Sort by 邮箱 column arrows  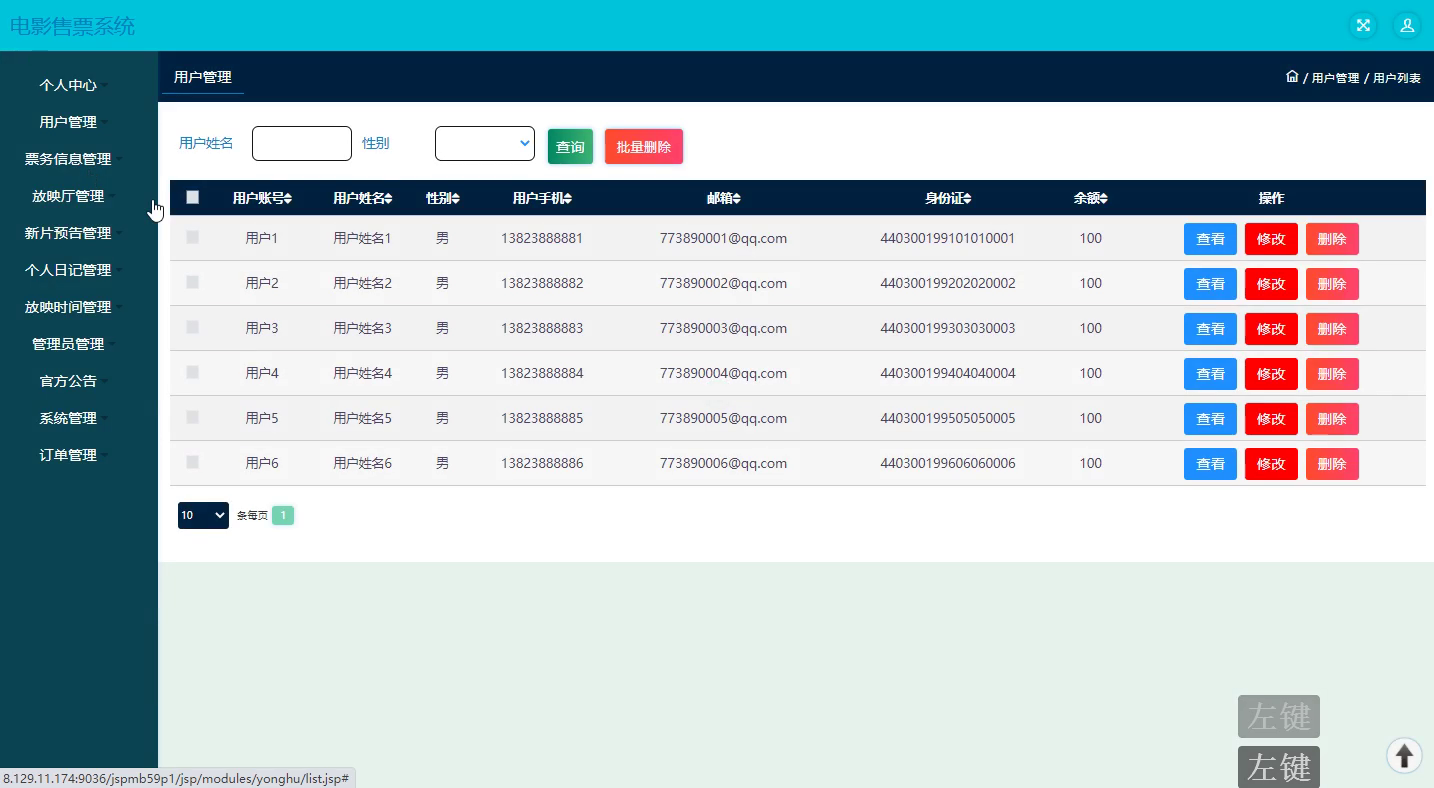pyautogui.click(x=737, y=199)
